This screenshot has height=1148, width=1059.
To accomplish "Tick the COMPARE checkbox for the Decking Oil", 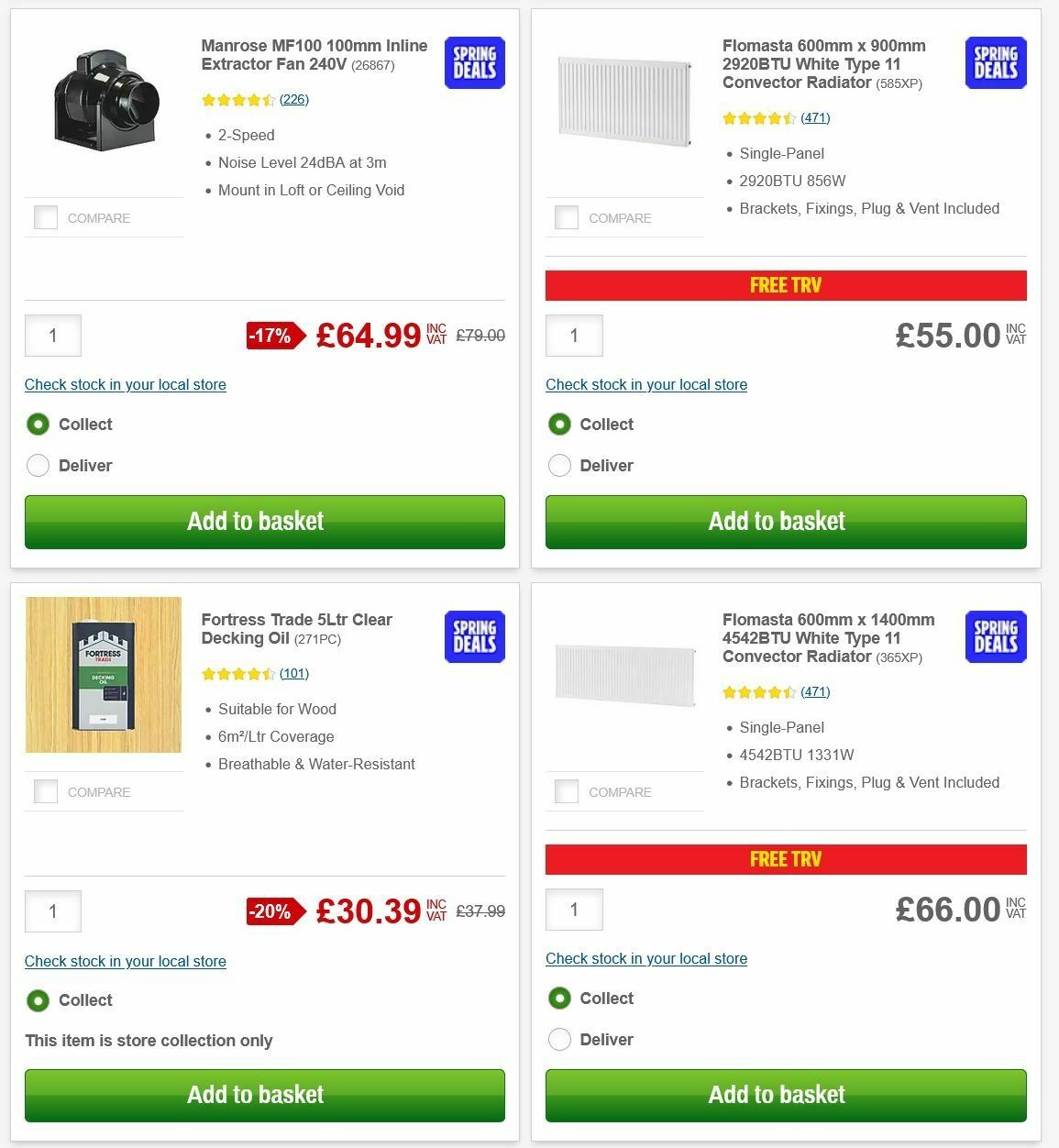I will (x=45, y=791).
